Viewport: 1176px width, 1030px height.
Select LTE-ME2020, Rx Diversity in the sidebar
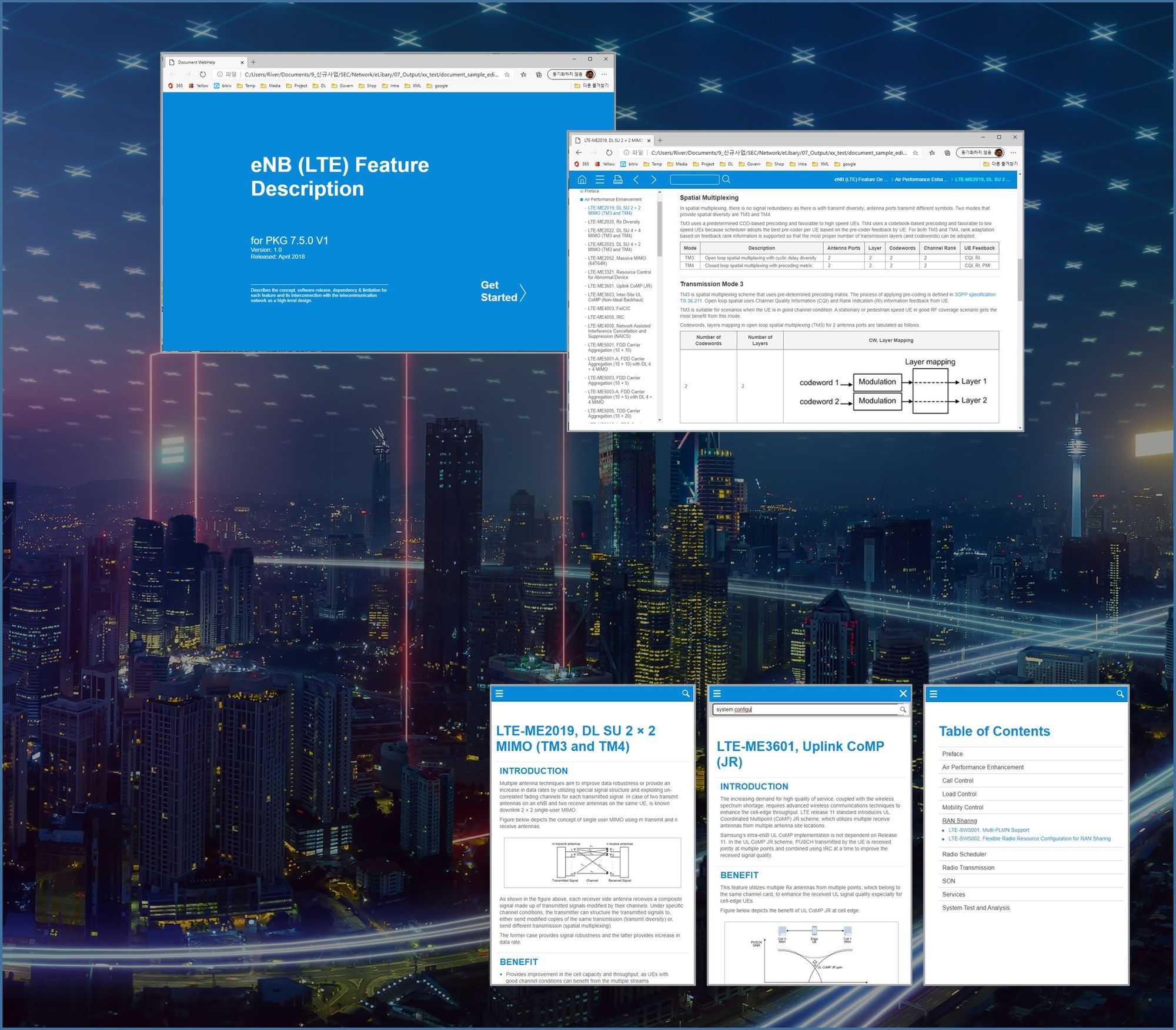tap(613, 222)
